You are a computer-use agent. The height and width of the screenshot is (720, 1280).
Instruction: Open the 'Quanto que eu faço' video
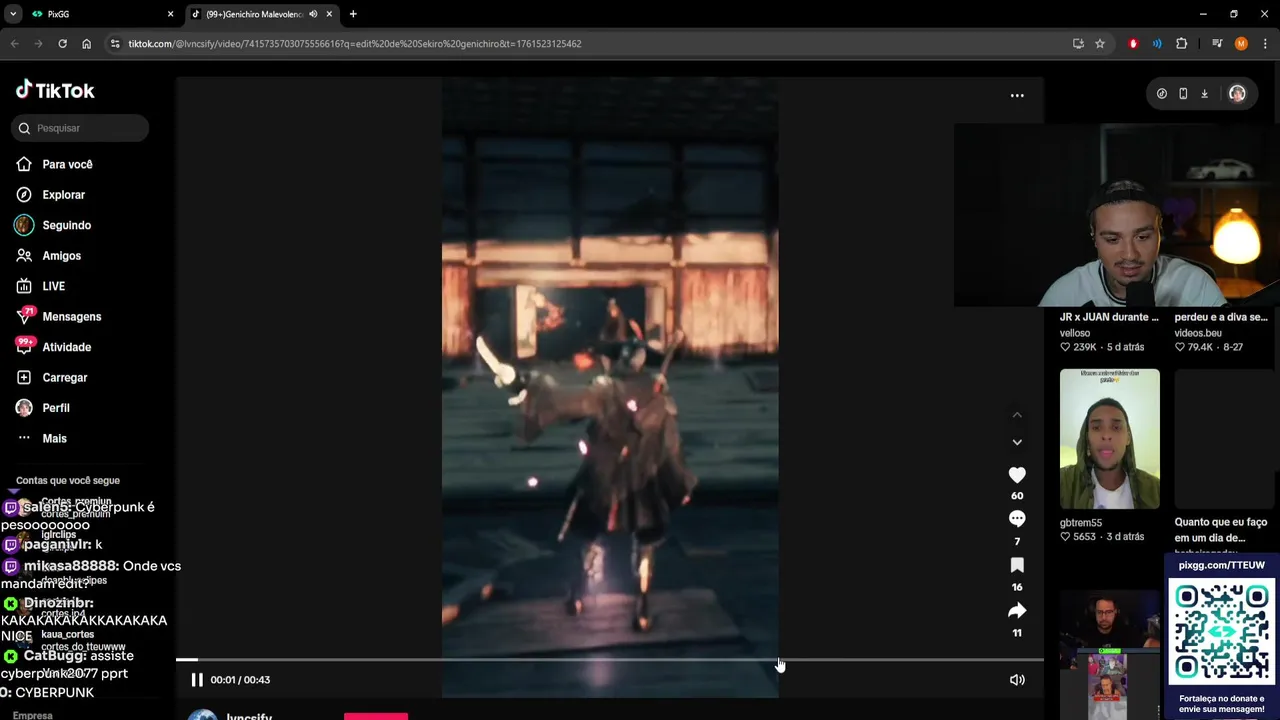[1221, 530]
